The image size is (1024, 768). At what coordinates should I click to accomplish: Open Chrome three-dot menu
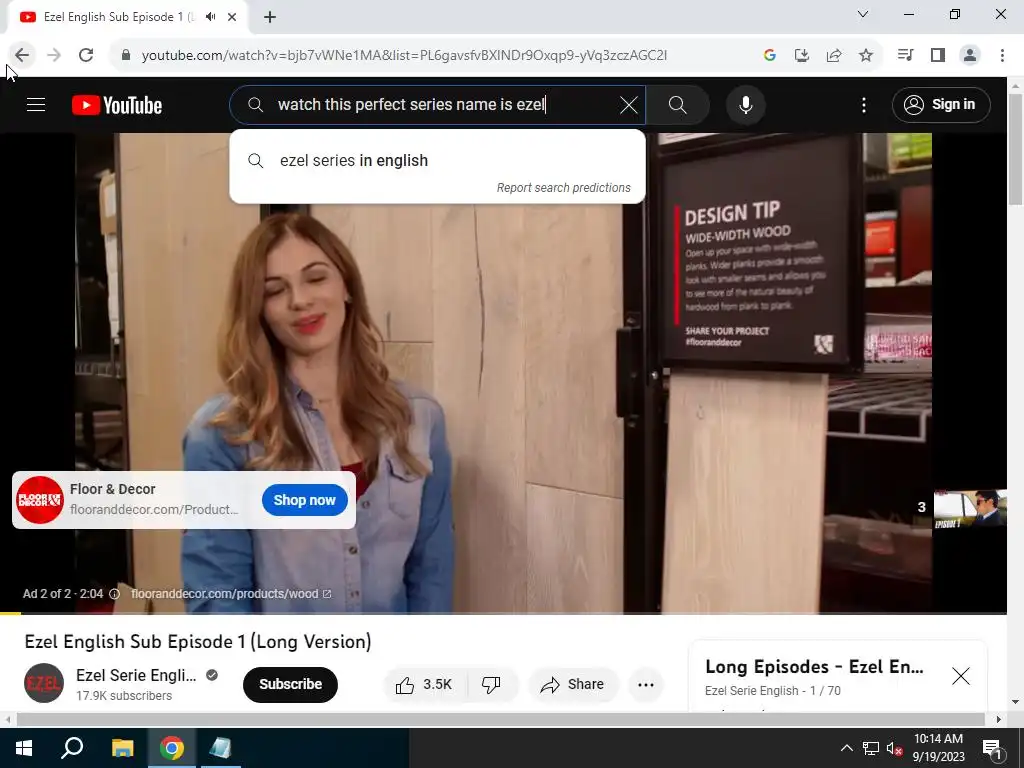(x=1002, y=55)
